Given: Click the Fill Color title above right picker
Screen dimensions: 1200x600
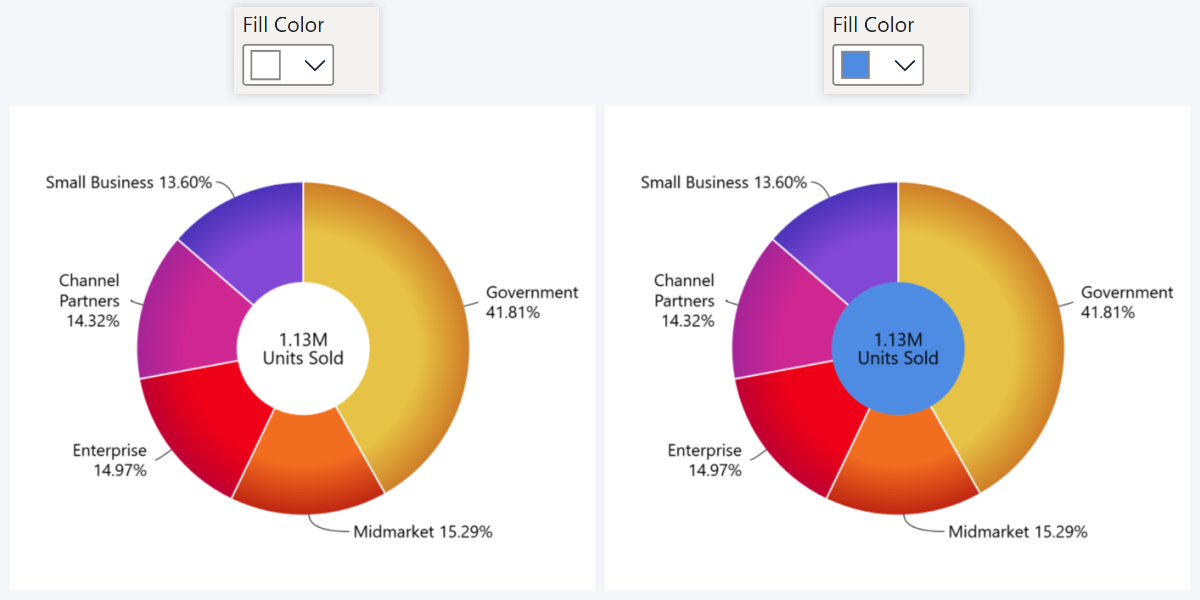Looking at the screenshot, I should (873, 24).
